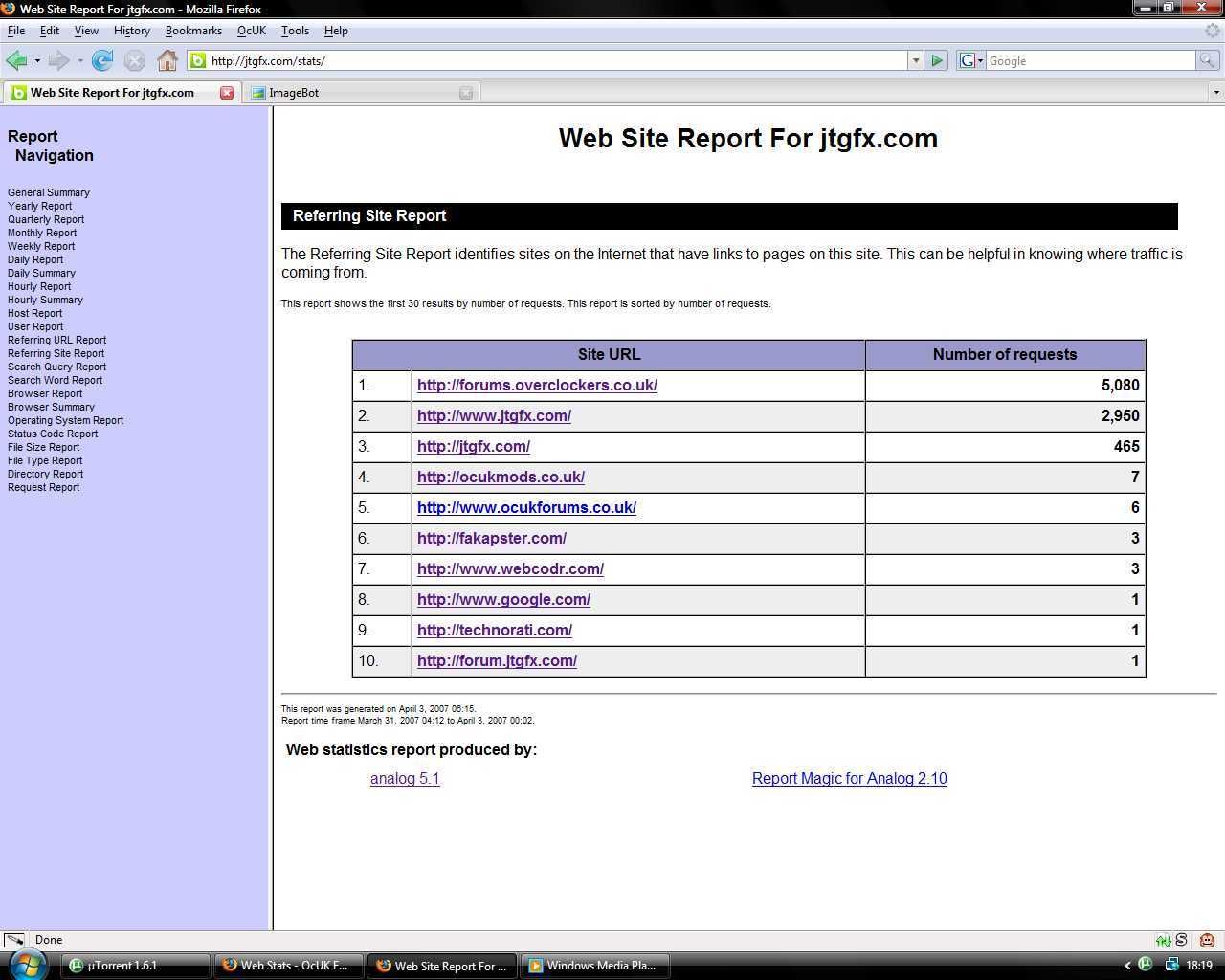Select the Web Site Report For jtgfx.com tab
This screenshot has height=980, width=1225.
pos(120,93)
